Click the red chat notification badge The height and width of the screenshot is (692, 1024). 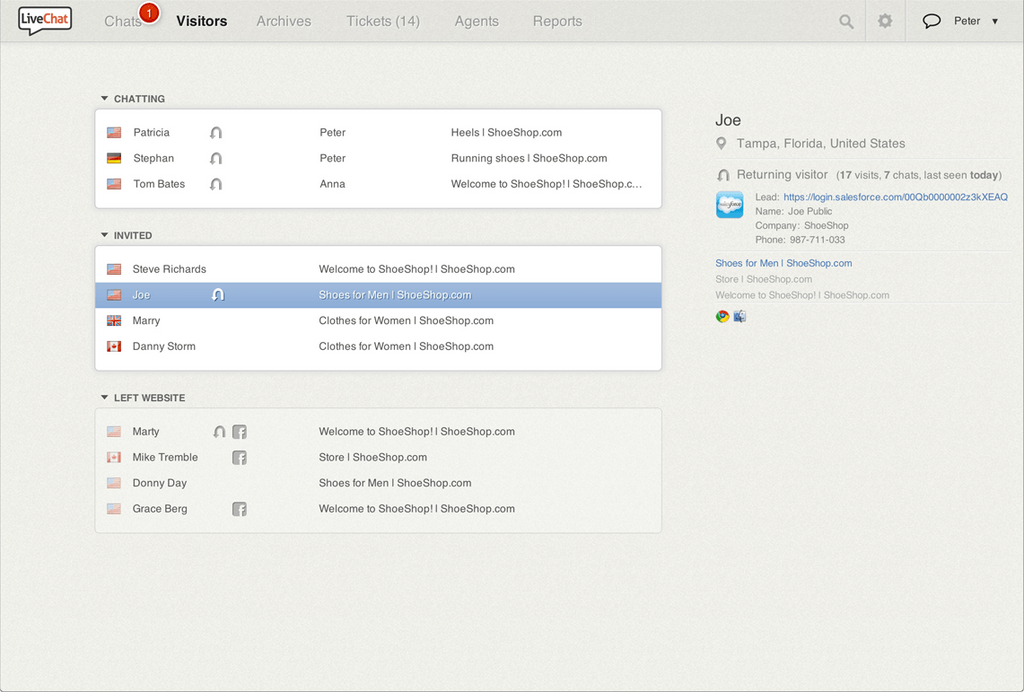pyautogui.click(x=149, y=13)
